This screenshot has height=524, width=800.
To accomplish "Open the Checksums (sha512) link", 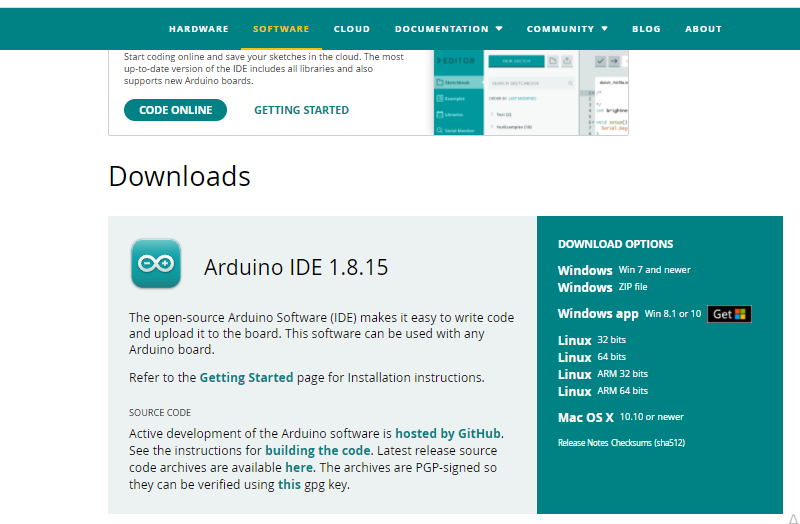I will pyautogui.click(x=648, y=443).
